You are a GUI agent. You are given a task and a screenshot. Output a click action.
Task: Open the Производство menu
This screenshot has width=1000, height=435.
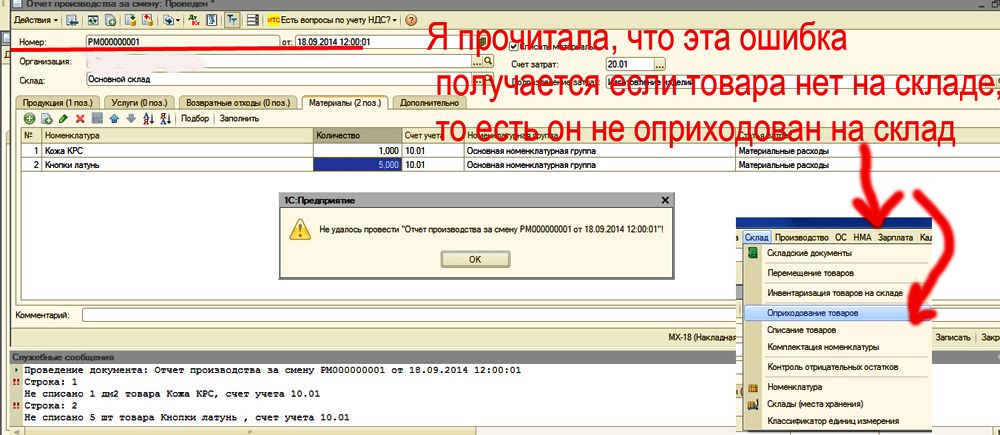[802, 237]
